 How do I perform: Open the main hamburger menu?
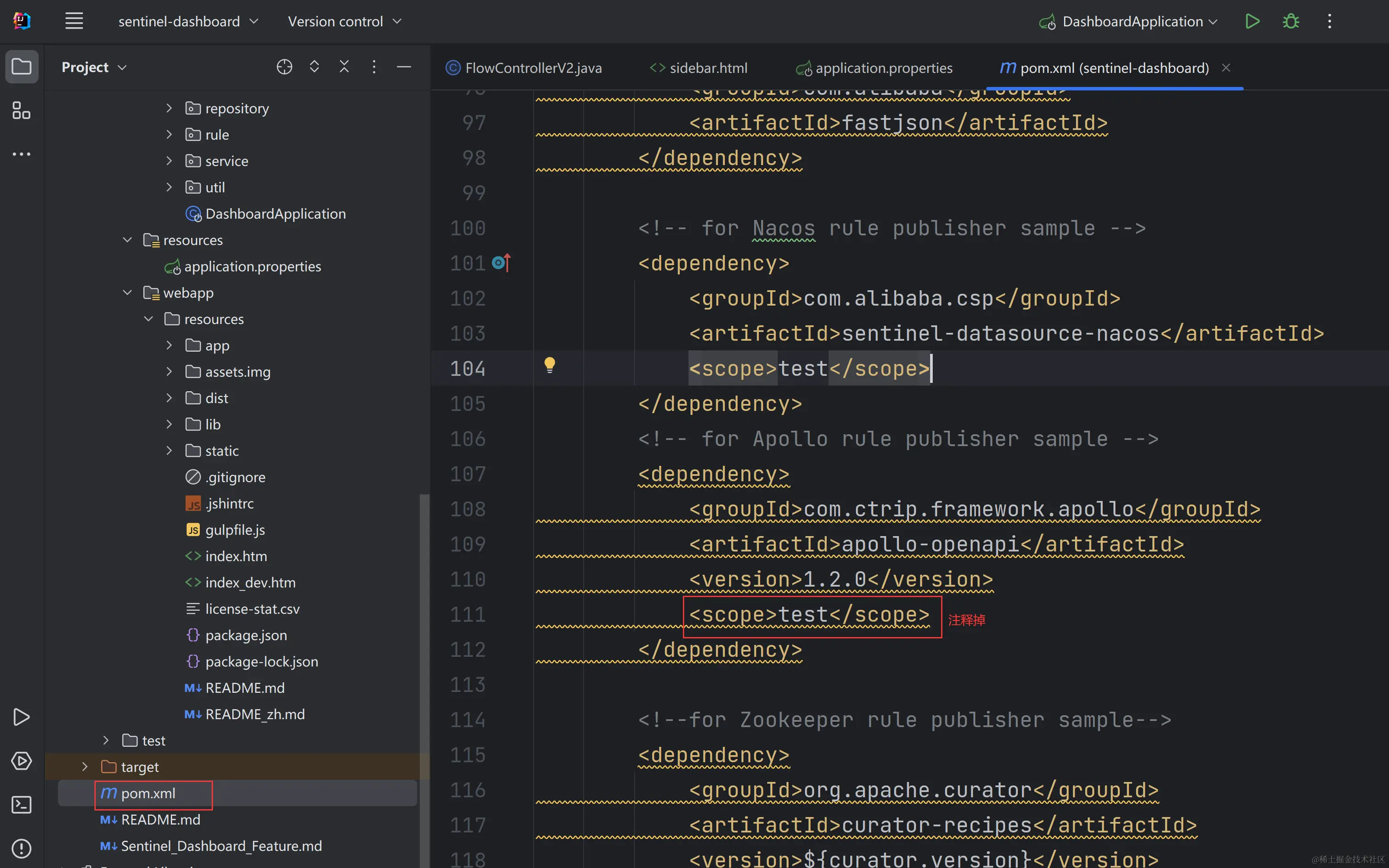point(74,21)
